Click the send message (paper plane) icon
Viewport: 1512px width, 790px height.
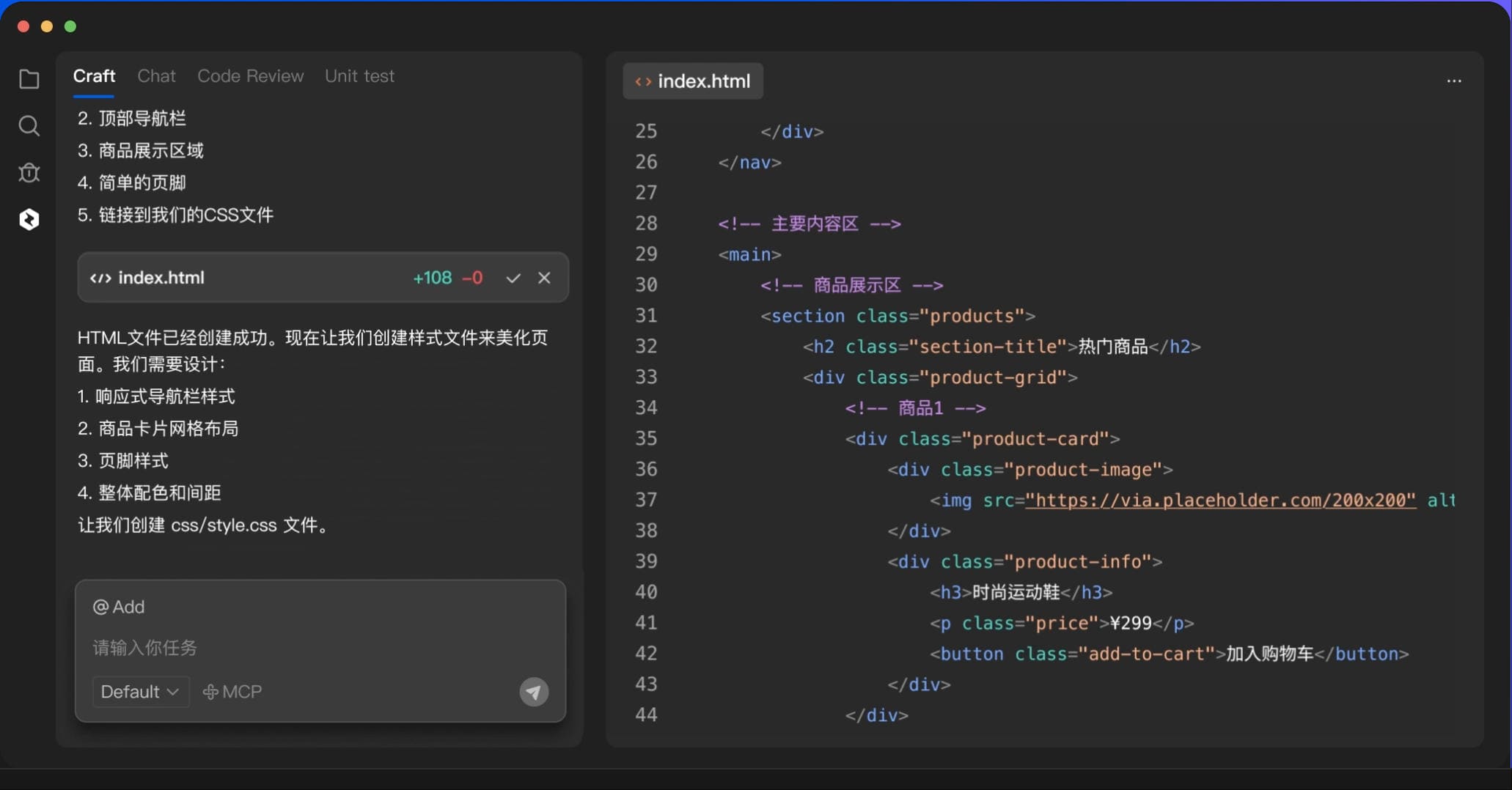click(x=534, y=692)
